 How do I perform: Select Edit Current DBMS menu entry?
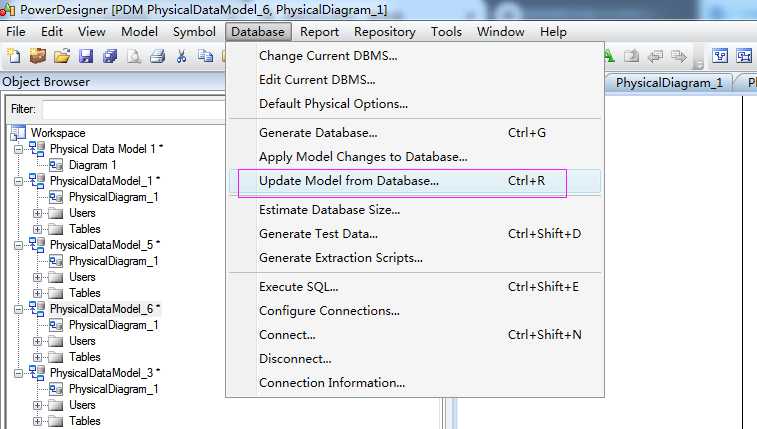coord(415,80)
